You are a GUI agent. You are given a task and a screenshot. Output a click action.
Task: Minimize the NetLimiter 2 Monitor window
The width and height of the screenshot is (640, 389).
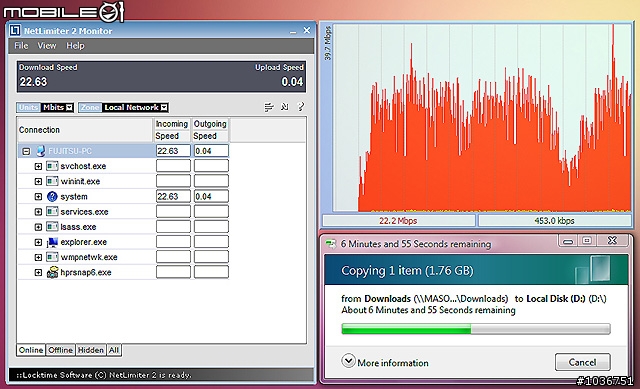(x=293, y=31)
